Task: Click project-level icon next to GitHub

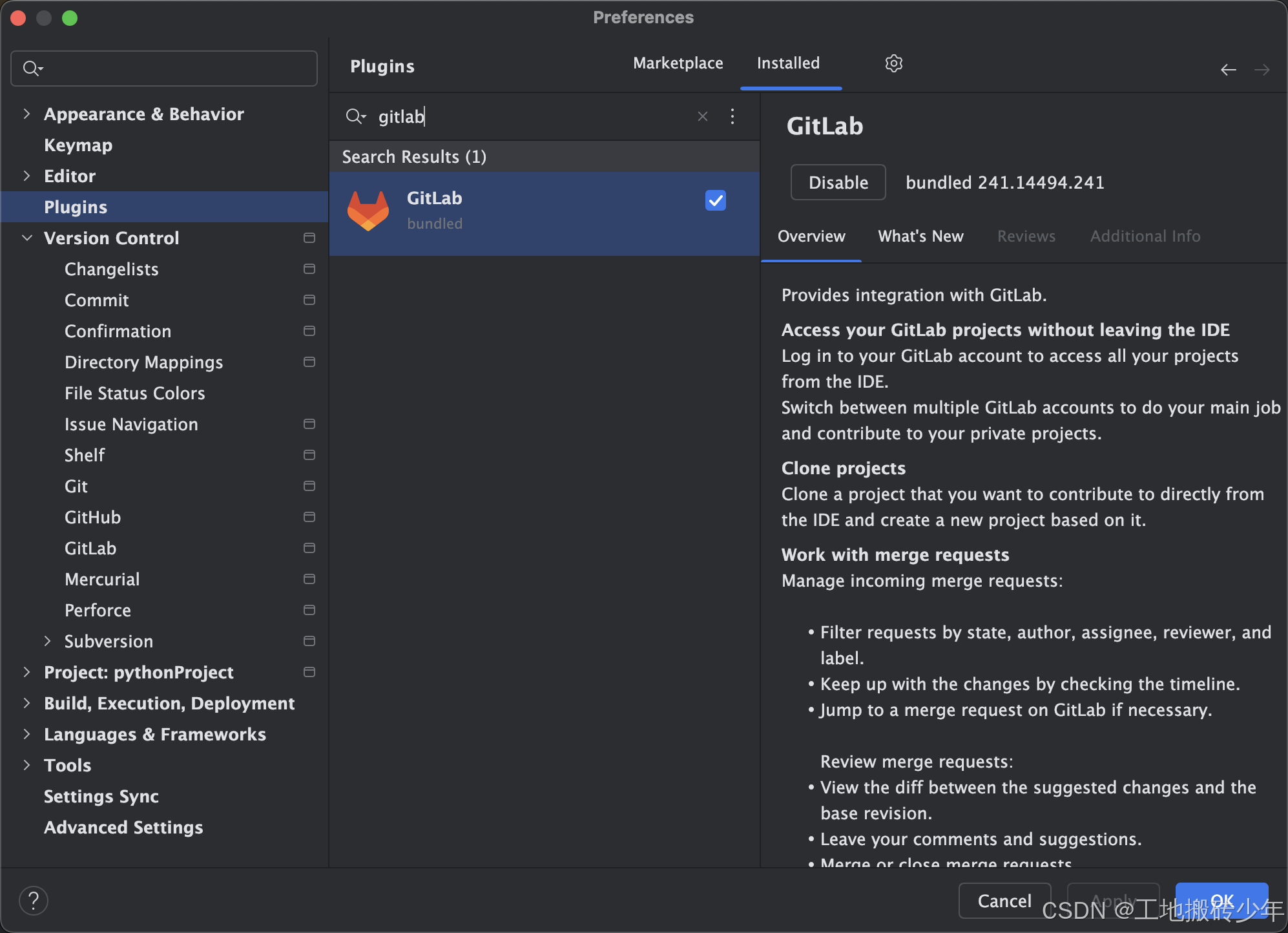Action: pos(309,517)
